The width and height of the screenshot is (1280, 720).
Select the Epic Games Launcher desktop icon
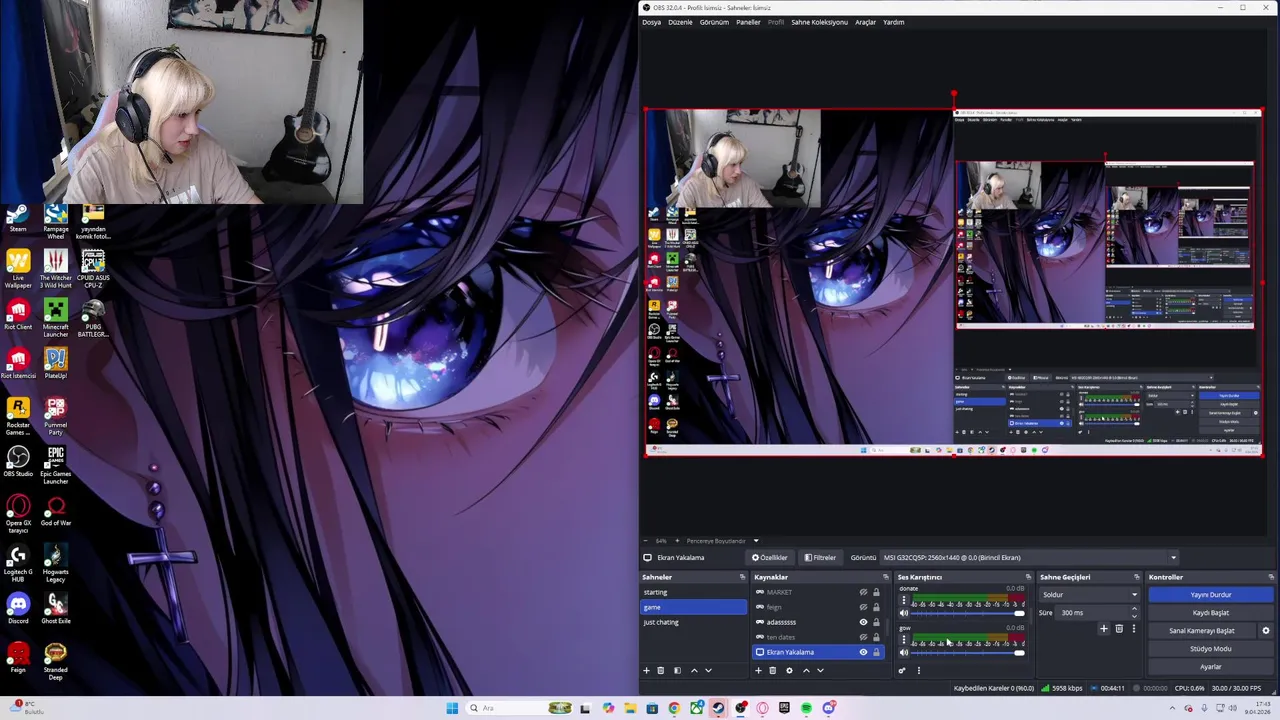56,465
